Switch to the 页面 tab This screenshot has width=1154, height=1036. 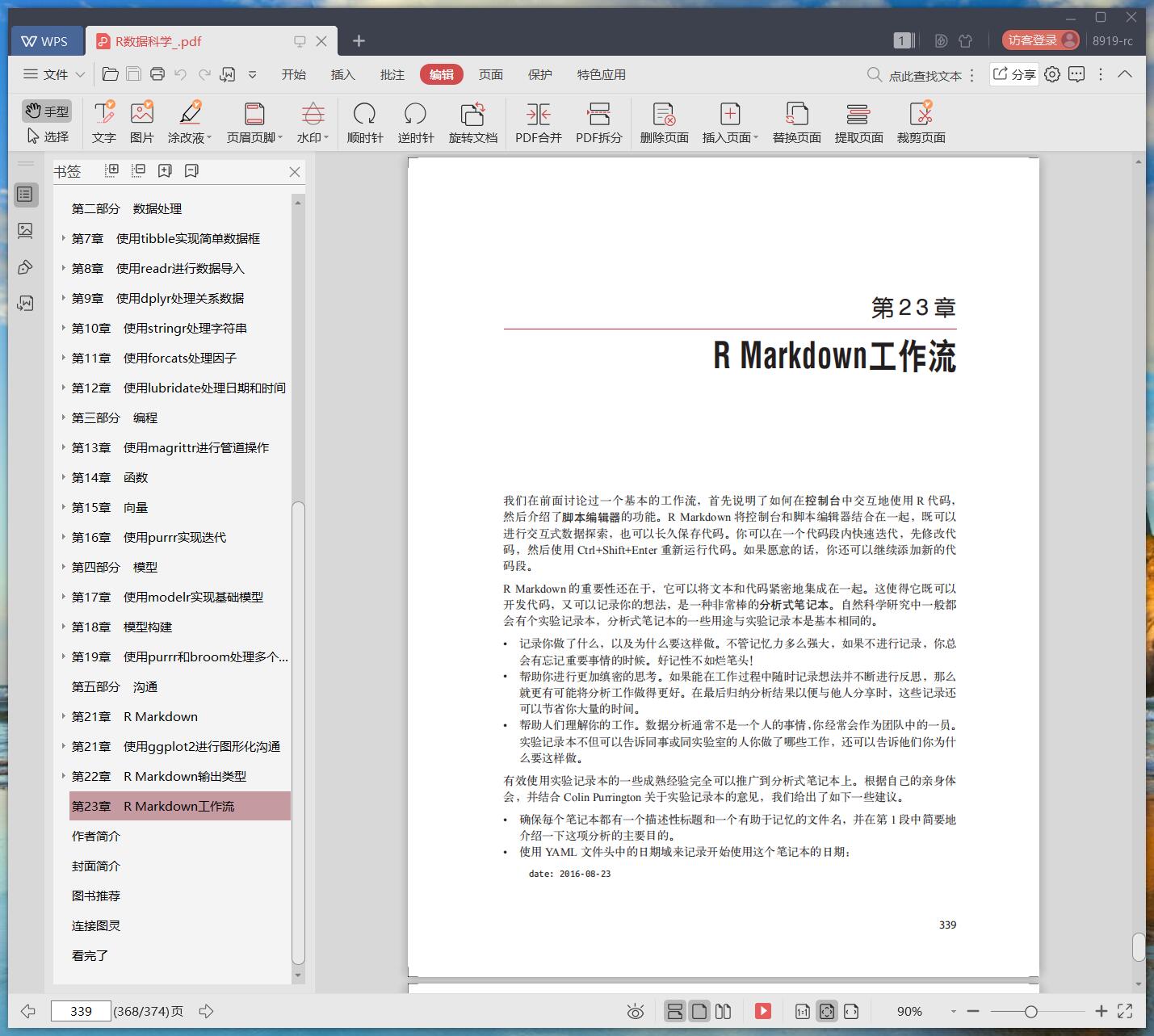[x=491, y=74]
